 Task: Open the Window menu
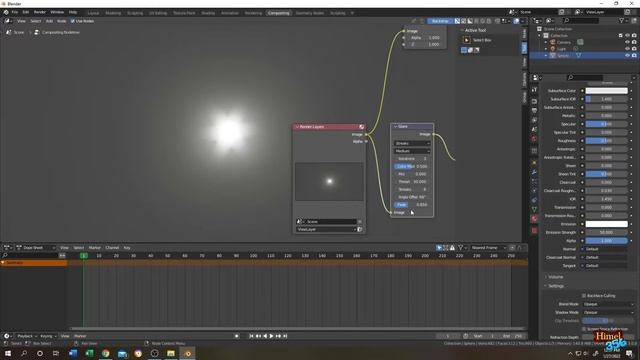tap(57, 12)
